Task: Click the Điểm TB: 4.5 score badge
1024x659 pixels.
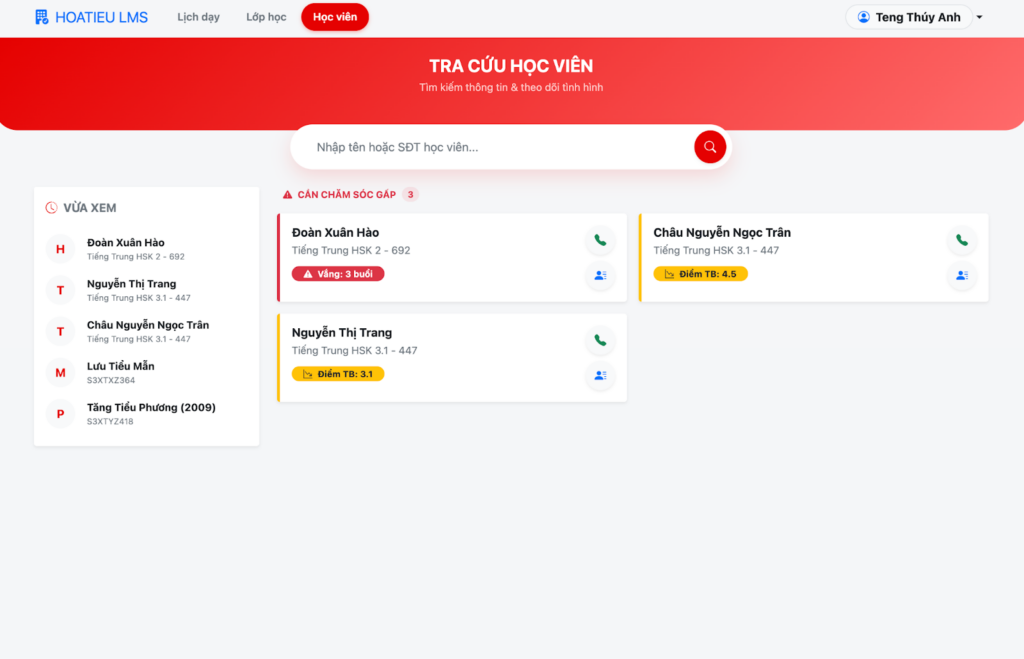Action: pos(700,274)
